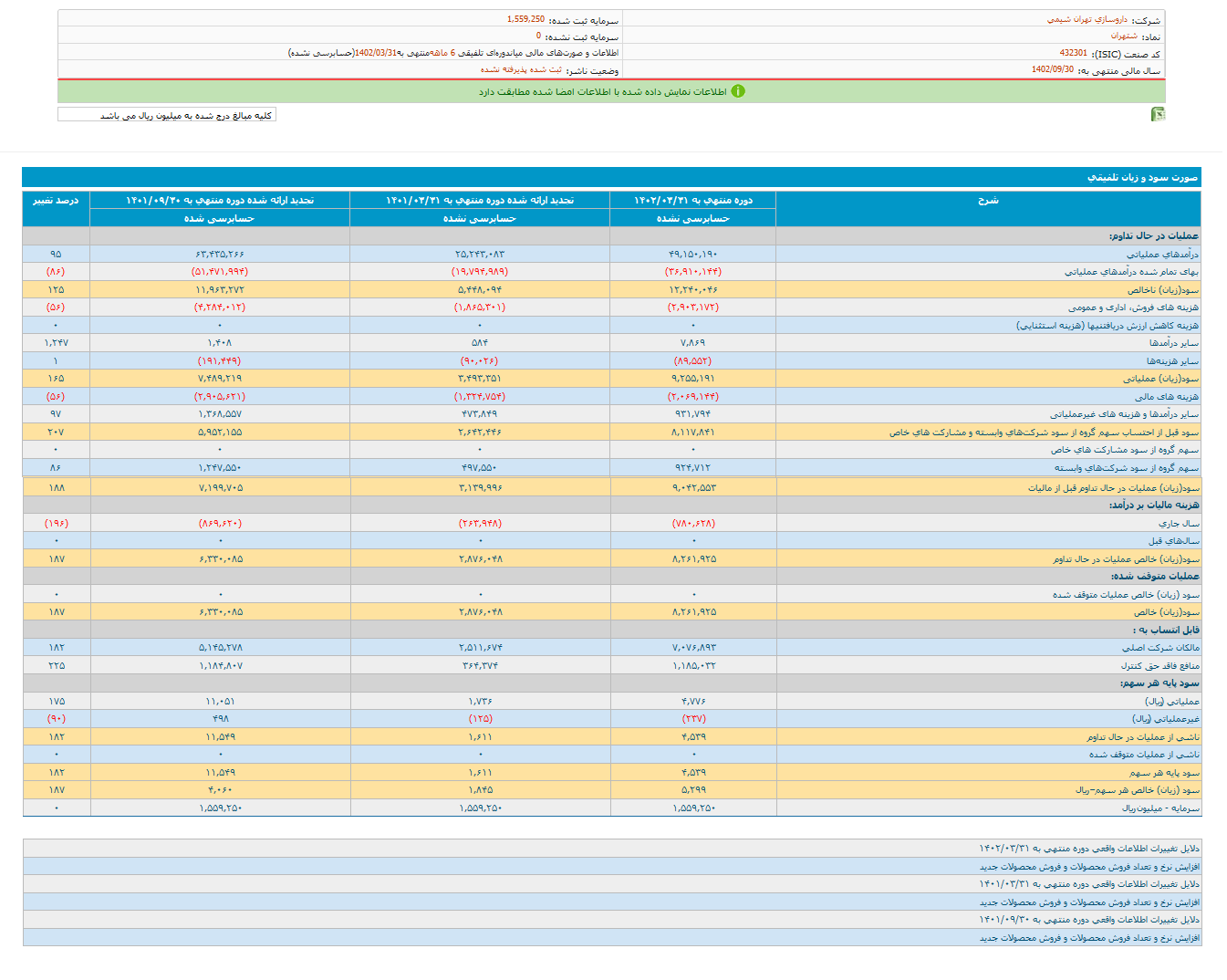Viewport: 1227px width, 980px height.
Task: Select the درصد تغییر column header
Action: pyautogui.click(x=56, y=200)
